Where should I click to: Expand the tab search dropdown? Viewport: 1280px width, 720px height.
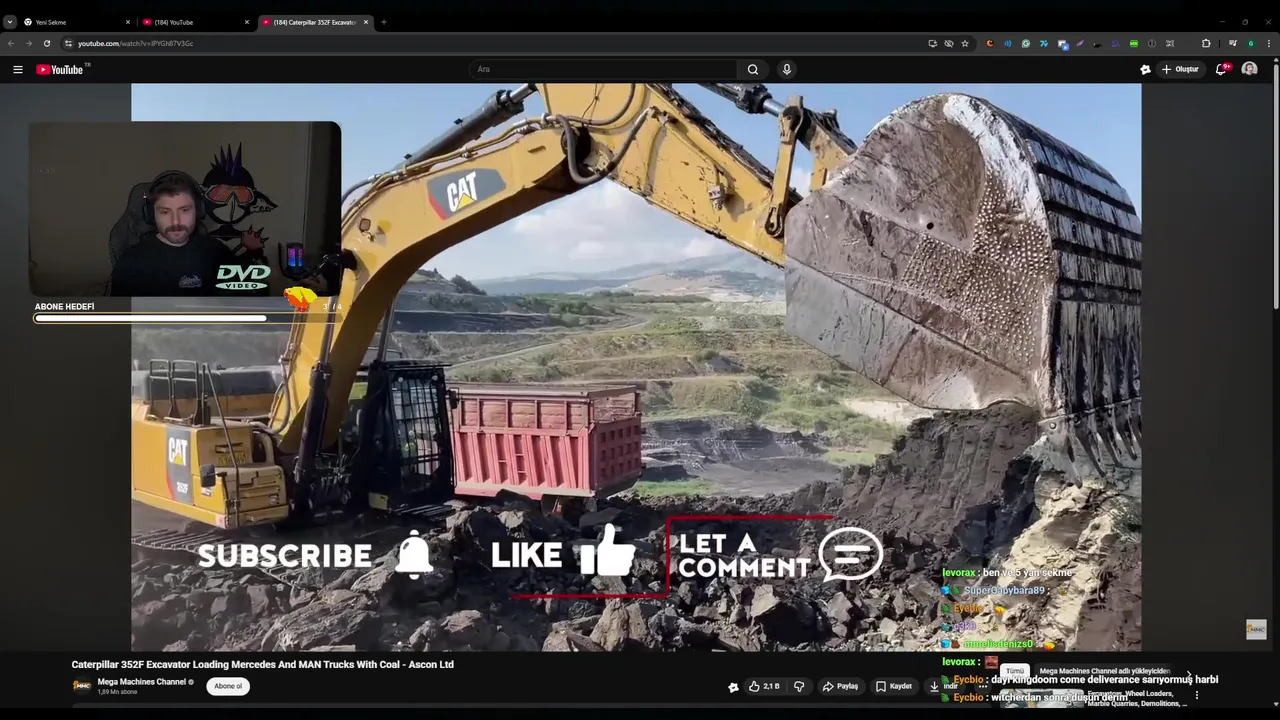click(x=10, y=22)
